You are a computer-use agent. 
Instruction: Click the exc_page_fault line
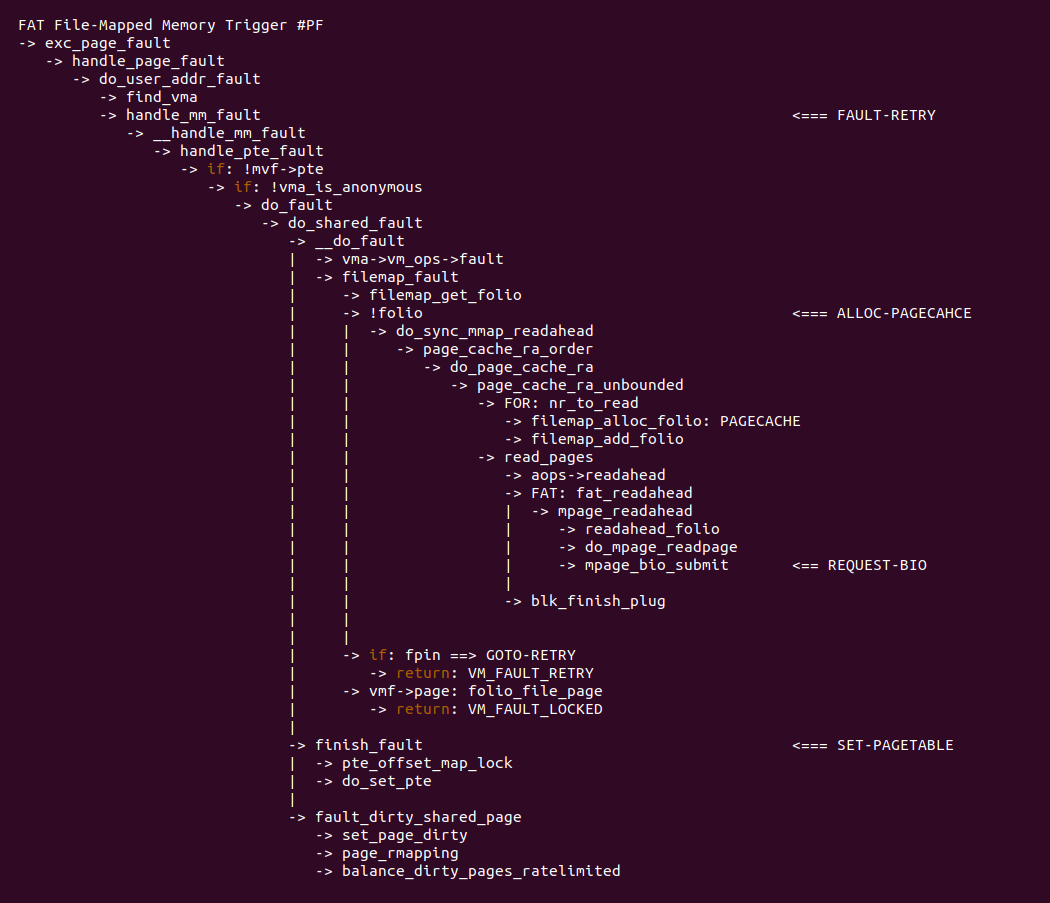pos(107,43)
